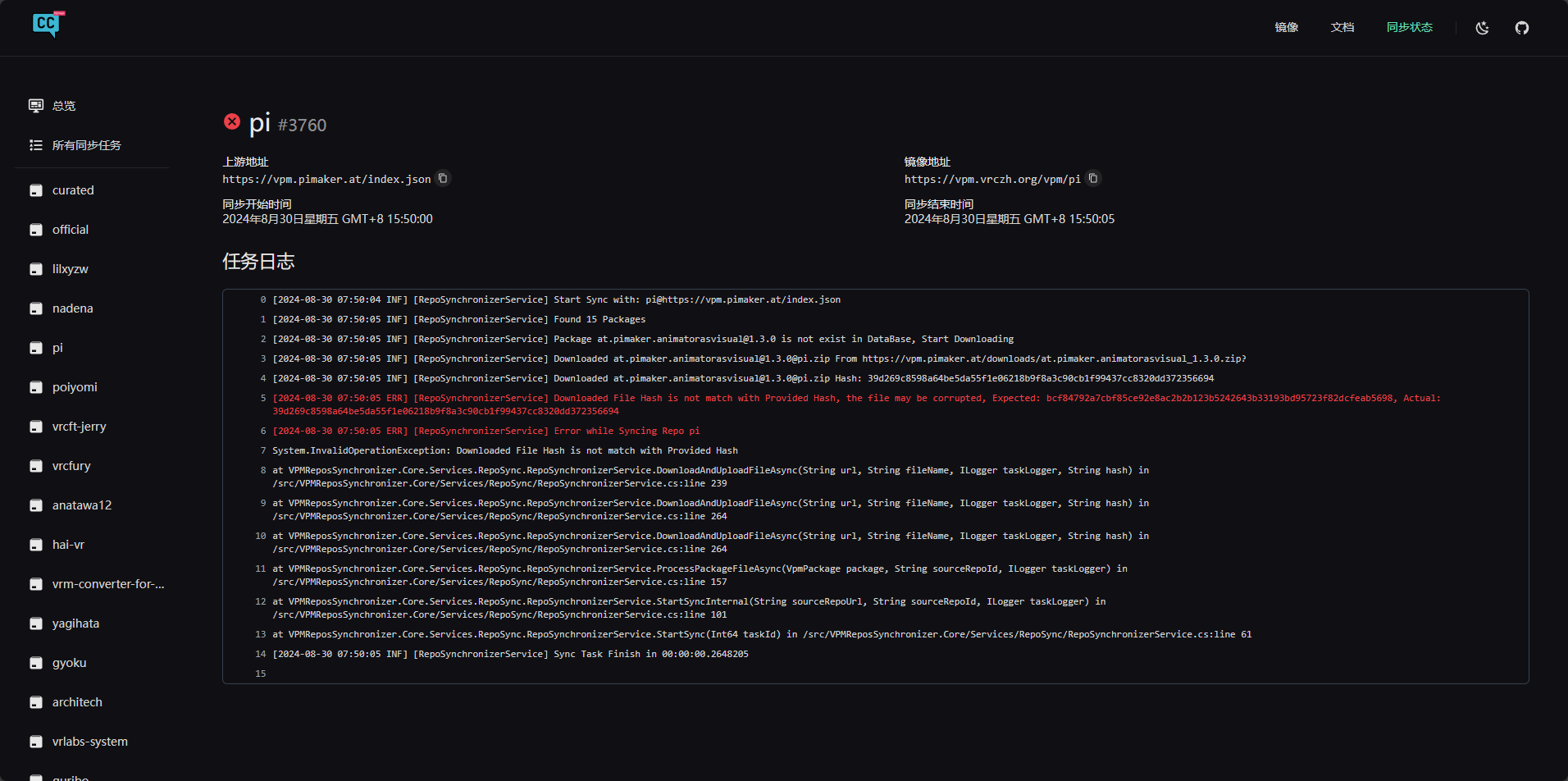This screenshot has height=781, width=1568.
Task: Click the red failed status icon
Action: [232, 122]
